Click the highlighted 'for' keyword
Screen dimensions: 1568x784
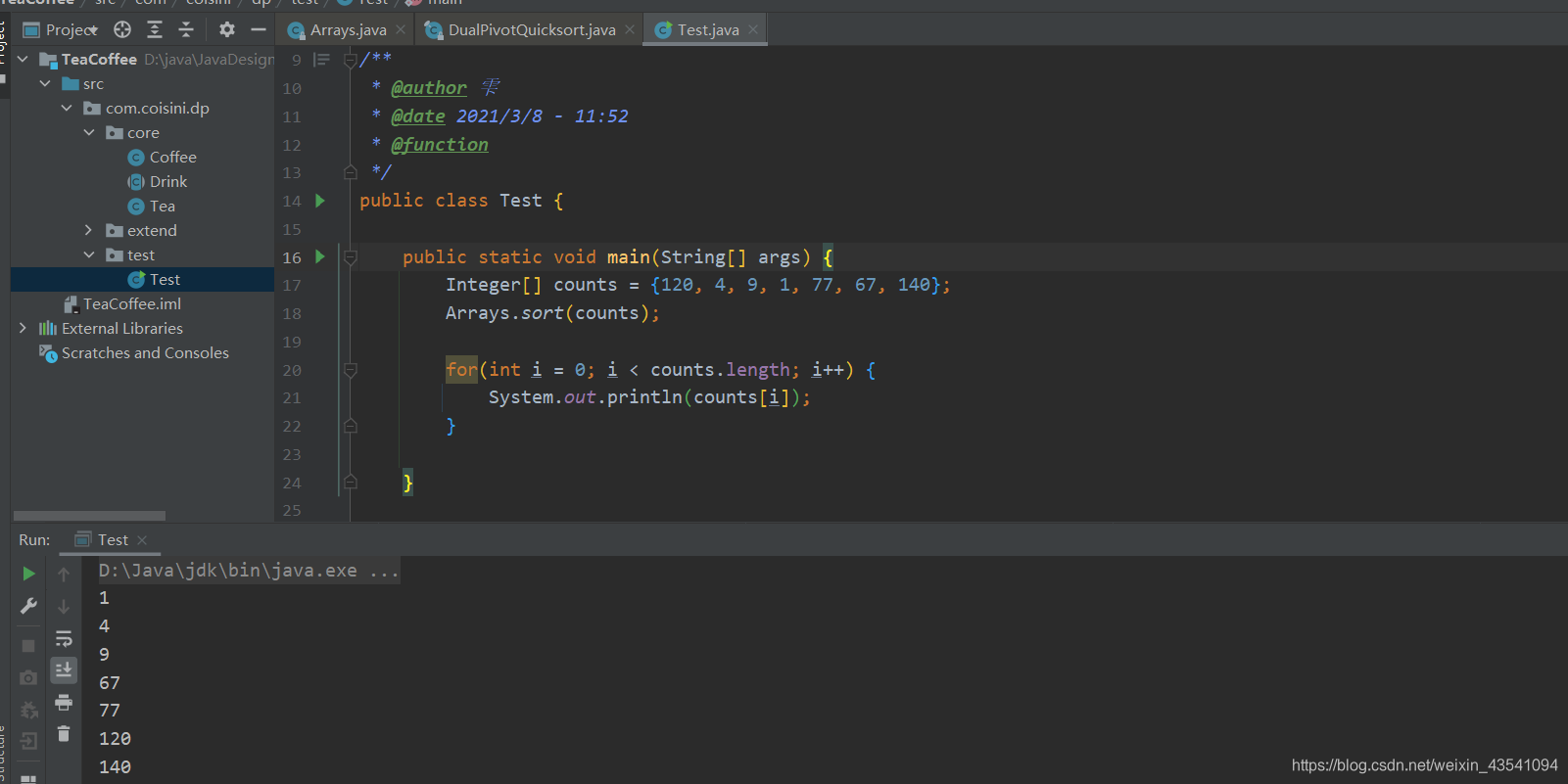[x=461, y=370]
